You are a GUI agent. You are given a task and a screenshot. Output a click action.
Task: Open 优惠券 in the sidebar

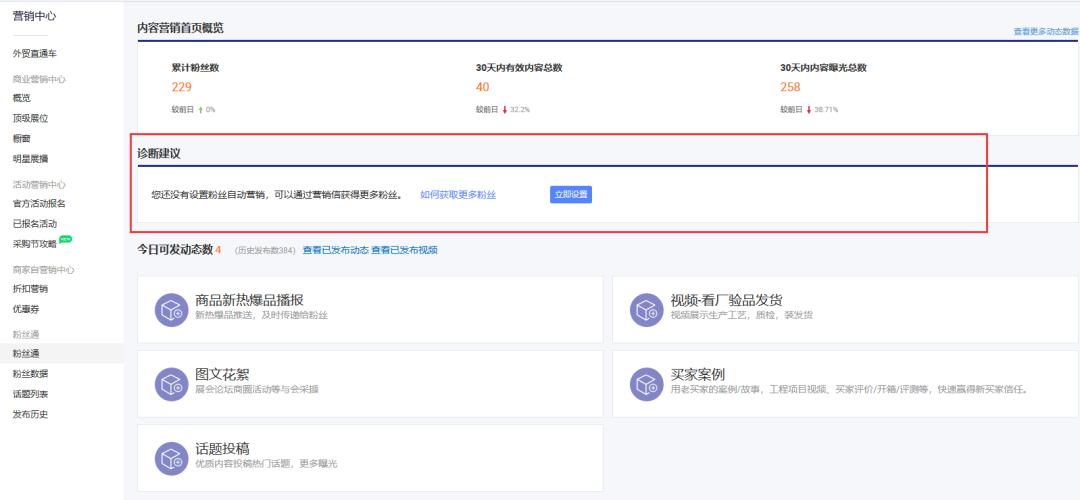tap(25, 309)
